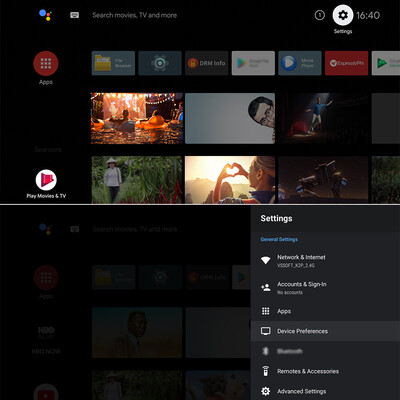Screen dimensions: 400x400
Task: Select the monitor icon for Device Preferences
Action: (x=266, y=331)
